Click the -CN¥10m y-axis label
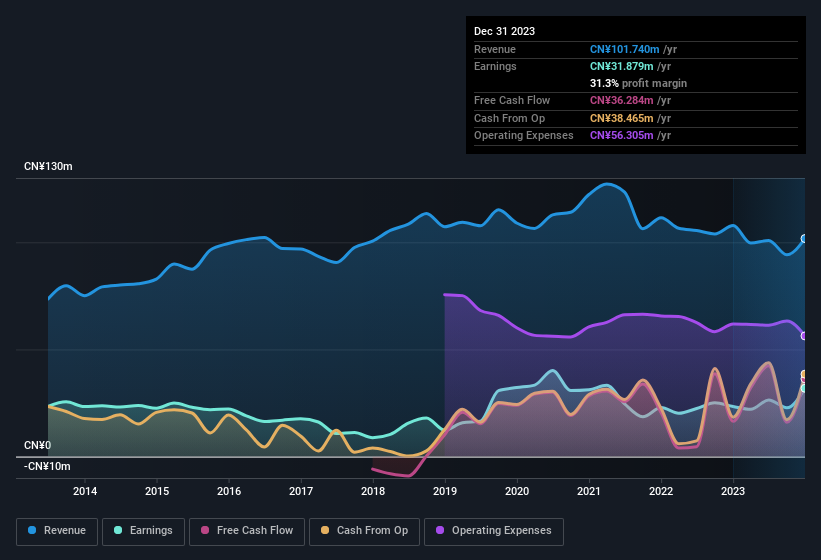Screen dimensions: 821x560 (47, 466)
